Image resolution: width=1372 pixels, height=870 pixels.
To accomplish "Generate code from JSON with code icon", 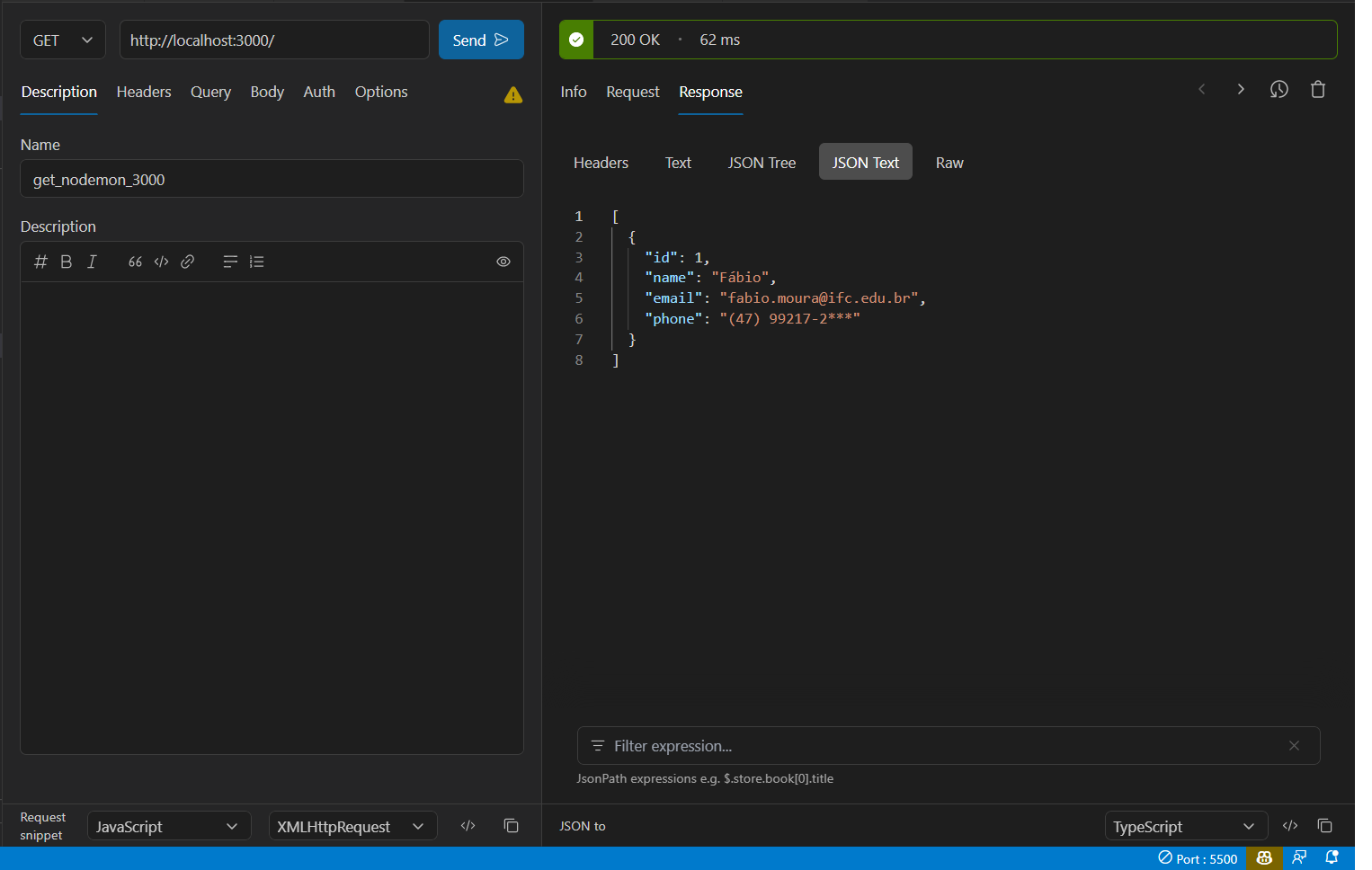I will [x=1290, y=825].
